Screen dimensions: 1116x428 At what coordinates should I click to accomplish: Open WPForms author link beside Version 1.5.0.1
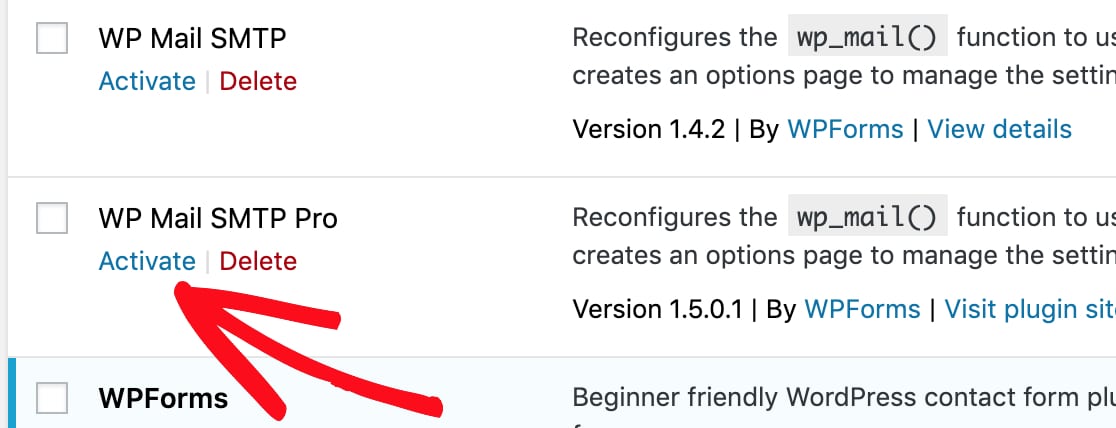coord(862,309)
